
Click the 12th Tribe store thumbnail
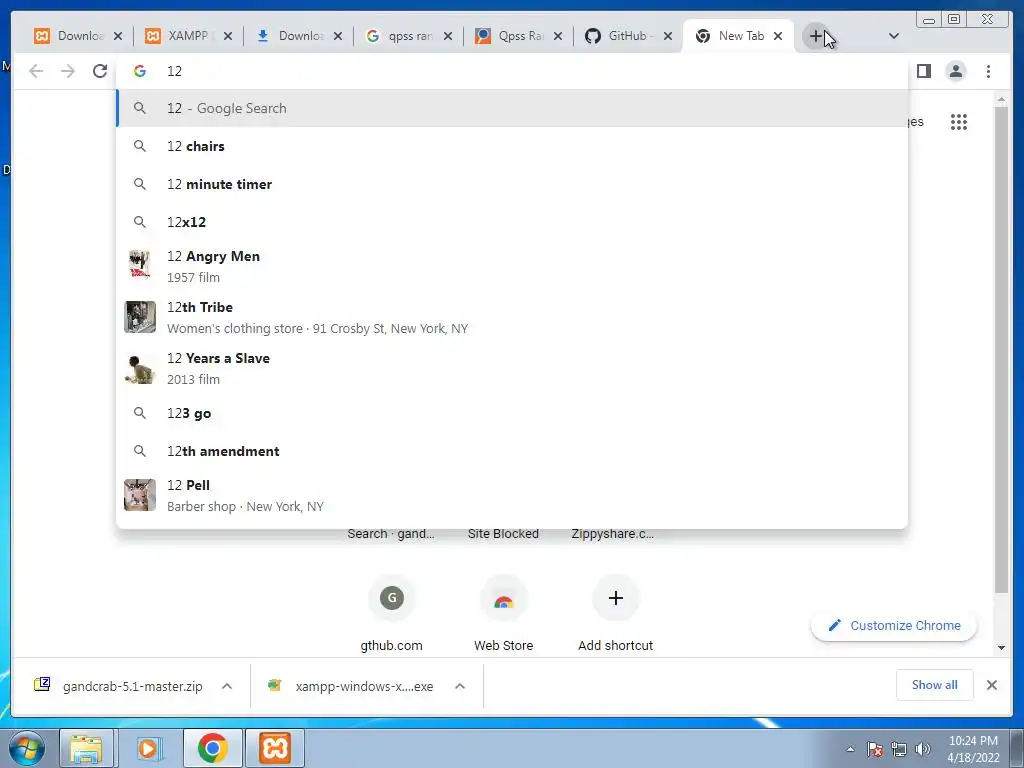140,317
